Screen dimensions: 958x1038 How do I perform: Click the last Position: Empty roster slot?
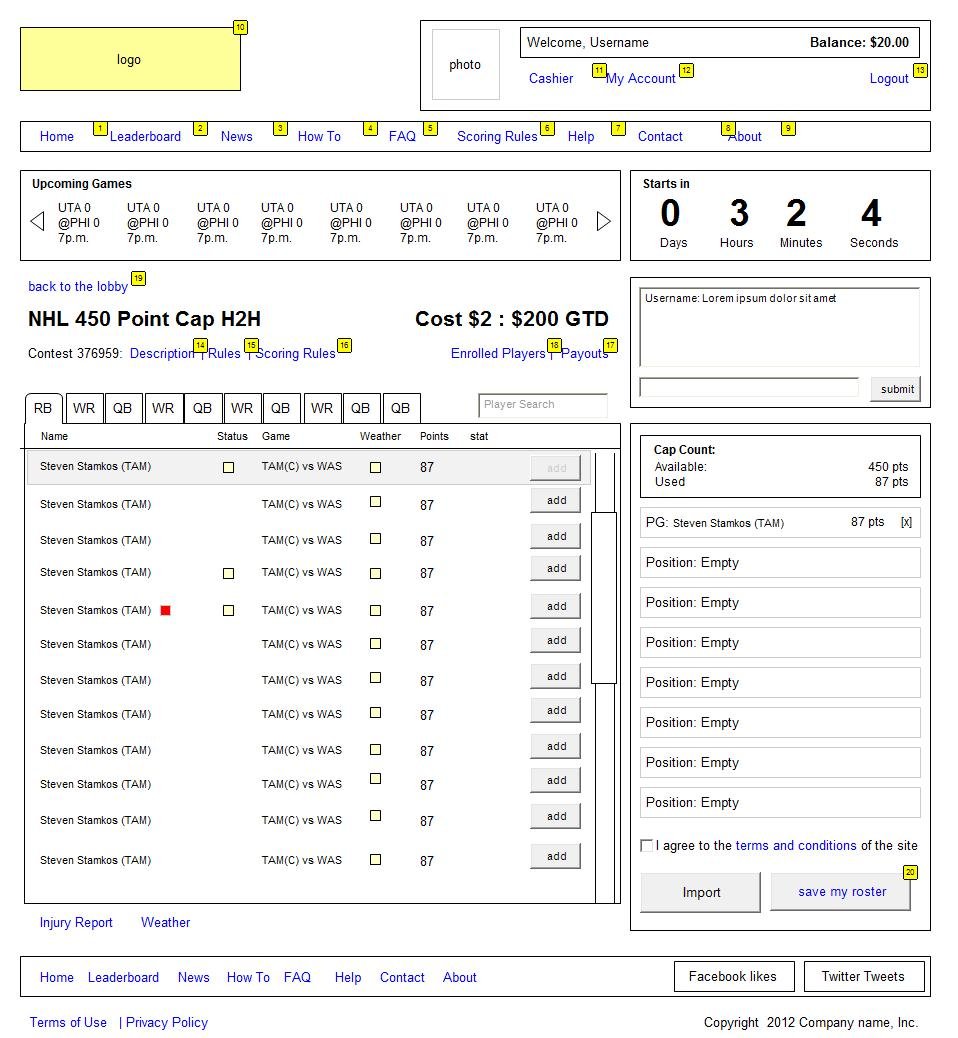point(780,802)
